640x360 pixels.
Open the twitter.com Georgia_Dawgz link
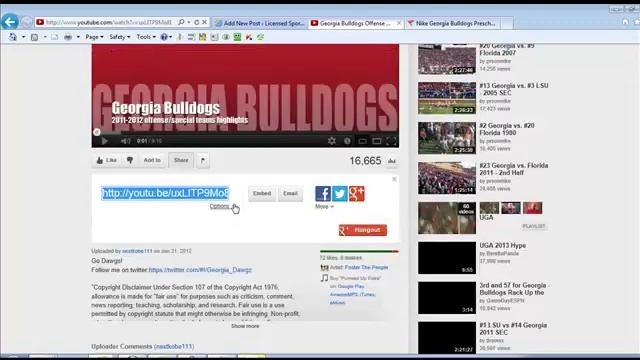200,270
